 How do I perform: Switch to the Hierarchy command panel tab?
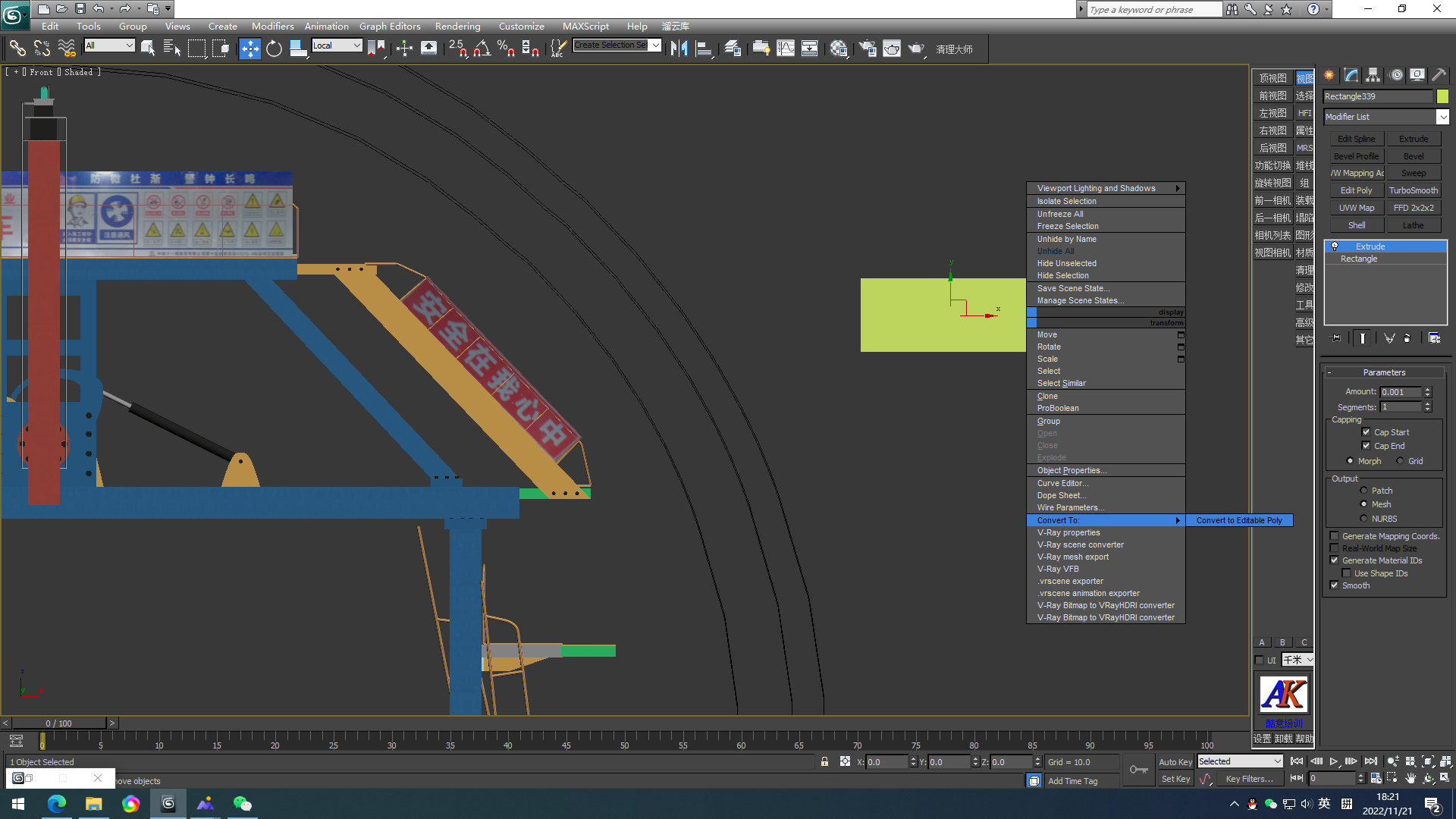(1373, 75)
